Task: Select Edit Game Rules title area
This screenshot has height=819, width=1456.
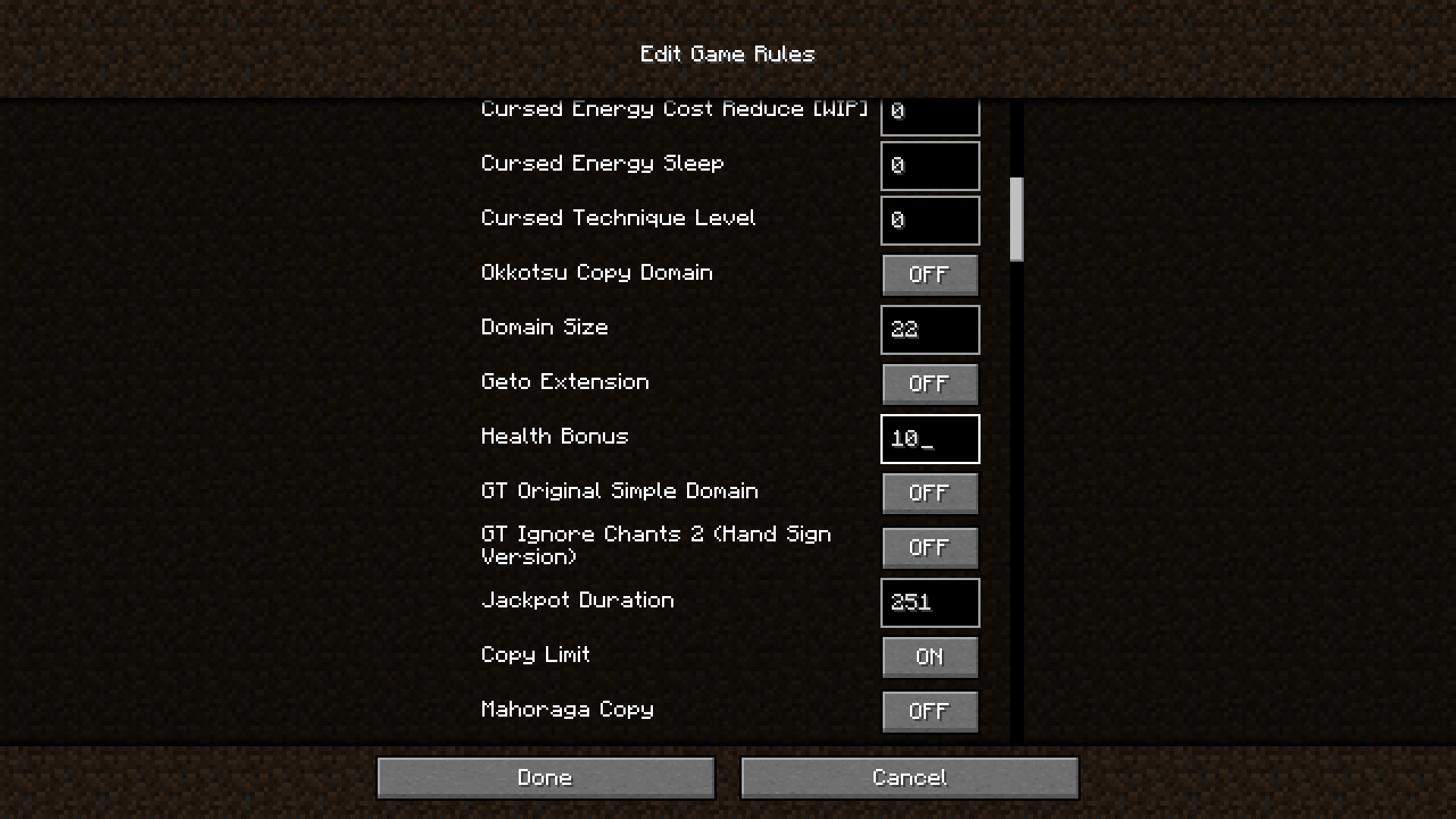Action: pyautogui.click(x=728, y=54)
